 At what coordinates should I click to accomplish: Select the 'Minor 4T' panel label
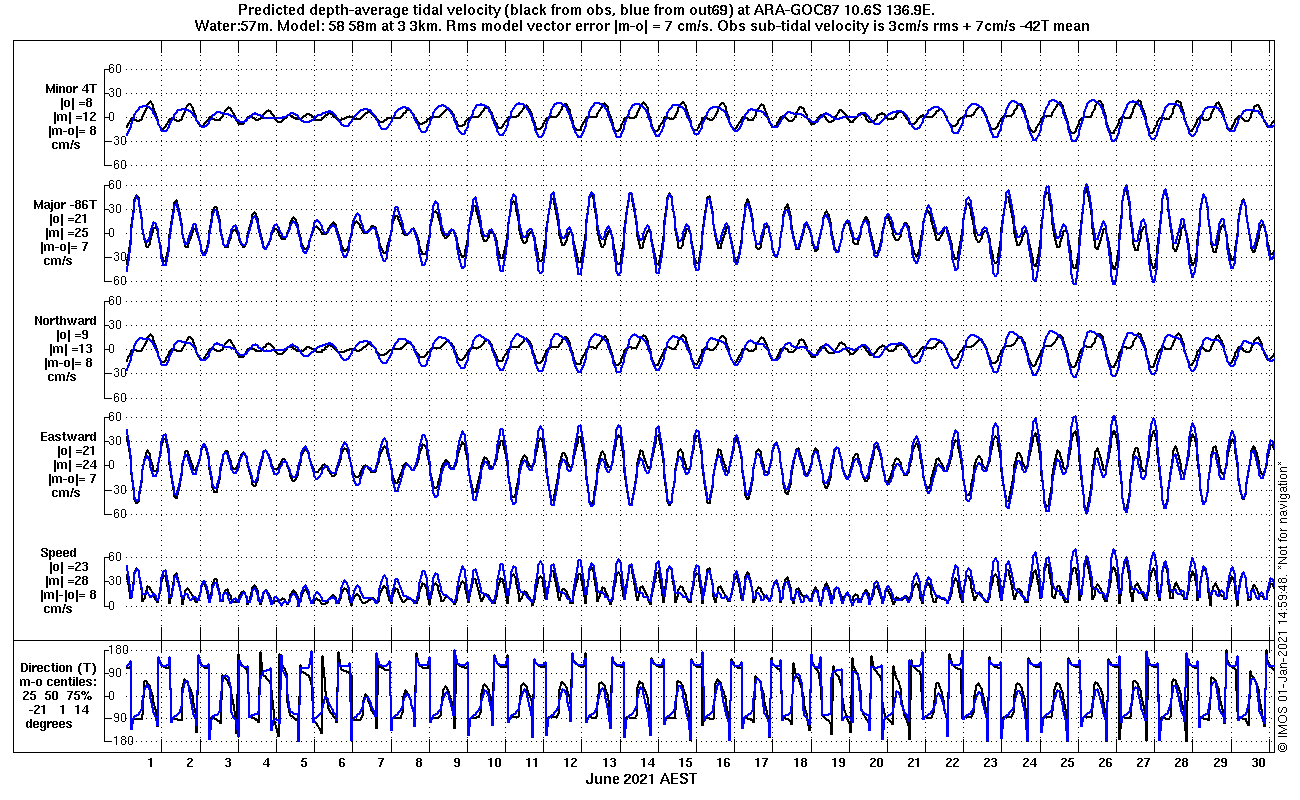point(72,88)
